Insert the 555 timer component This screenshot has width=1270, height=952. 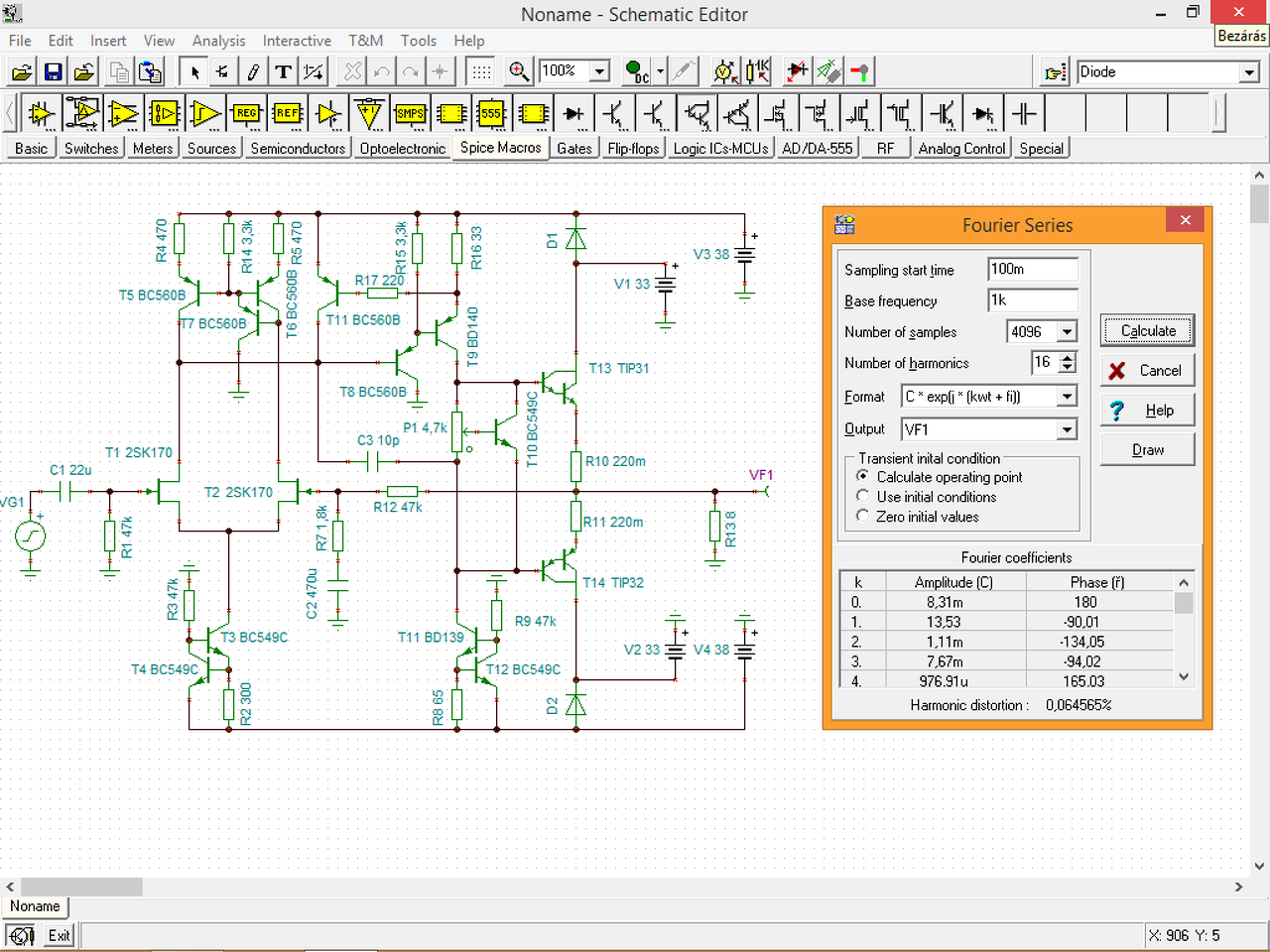pos(491,114)
